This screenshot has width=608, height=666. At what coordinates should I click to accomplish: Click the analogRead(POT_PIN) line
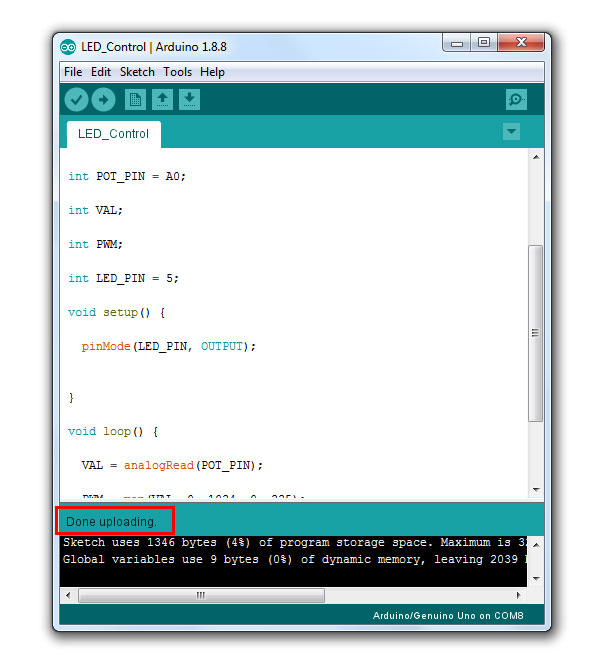click(x=172, y=466)
